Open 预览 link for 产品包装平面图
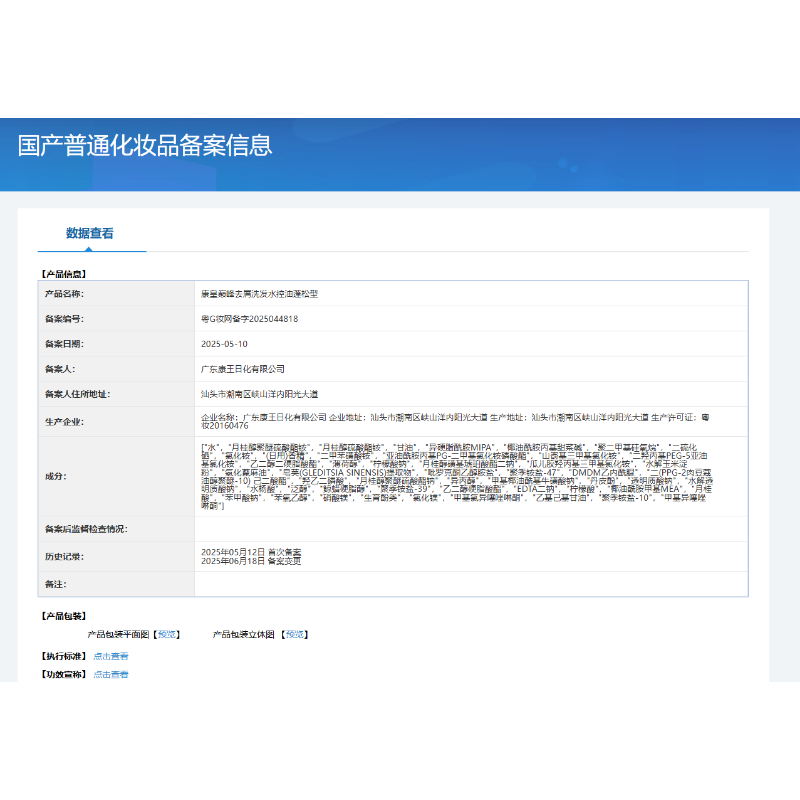This screenshot has width=800, height=800. pyautogui.click(x=167, y=634)
